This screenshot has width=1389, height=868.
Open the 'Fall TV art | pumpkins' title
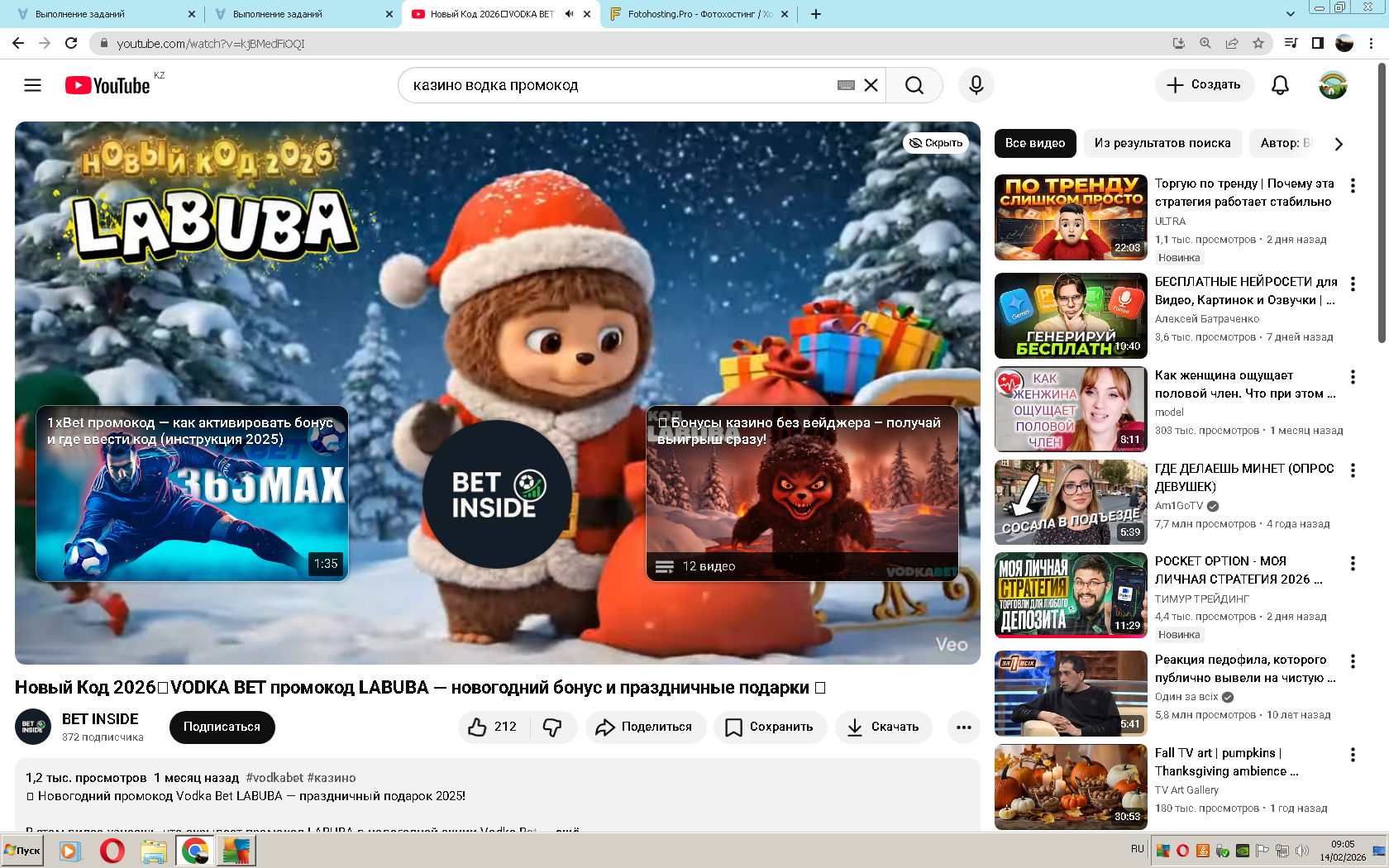click(1227, 762)
